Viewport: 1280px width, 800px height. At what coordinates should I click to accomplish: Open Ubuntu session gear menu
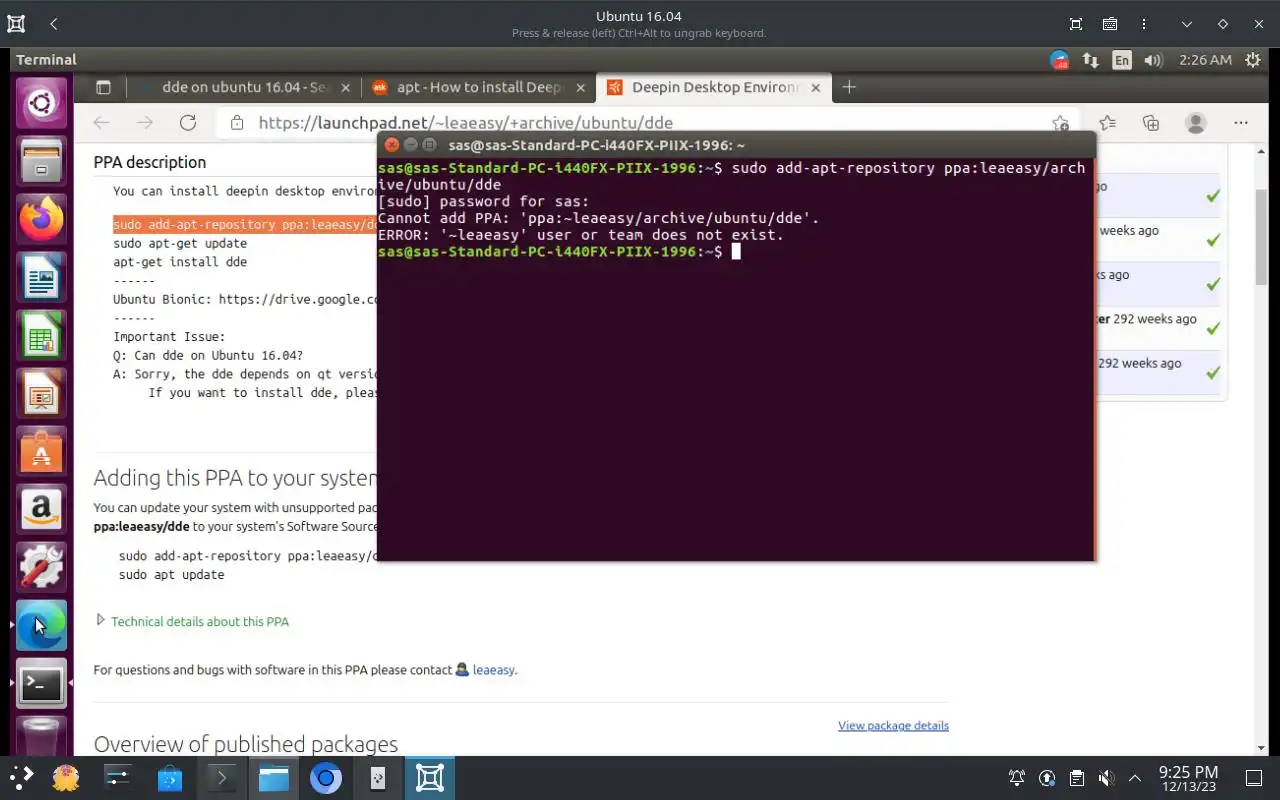point(1252,60)
